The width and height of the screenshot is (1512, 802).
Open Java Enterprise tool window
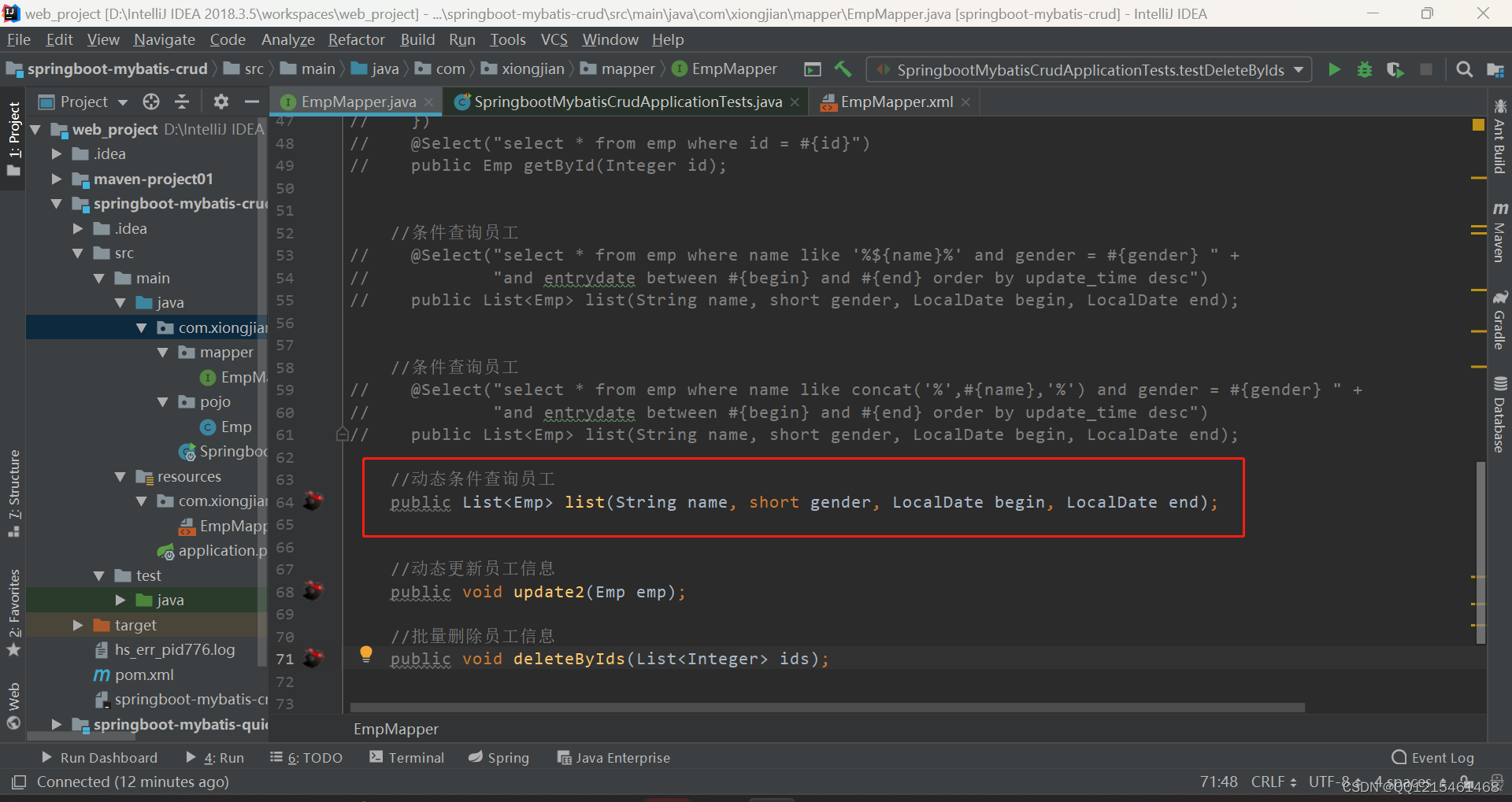coord(613,757)
